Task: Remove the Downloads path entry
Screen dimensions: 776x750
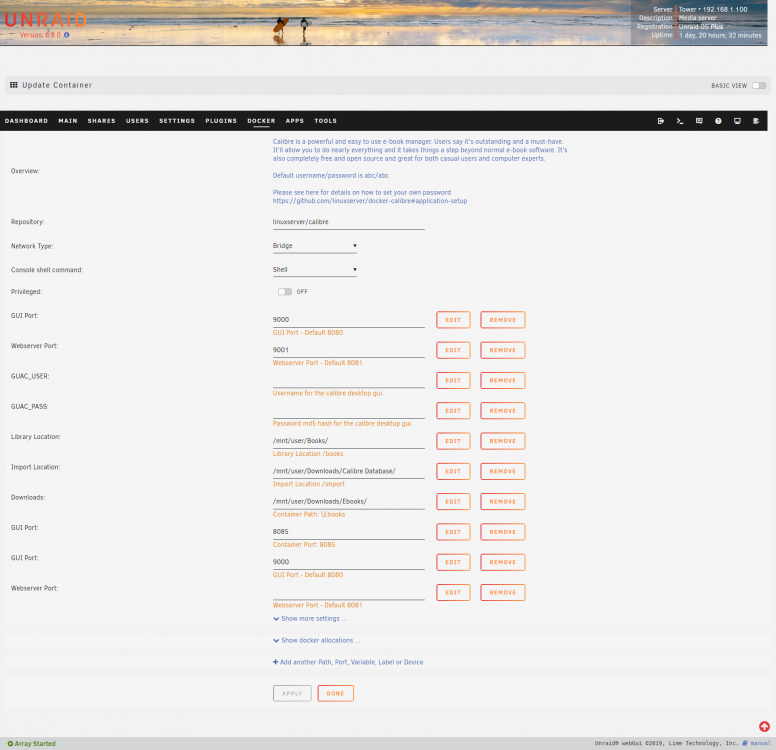Action: coord(502,501)
